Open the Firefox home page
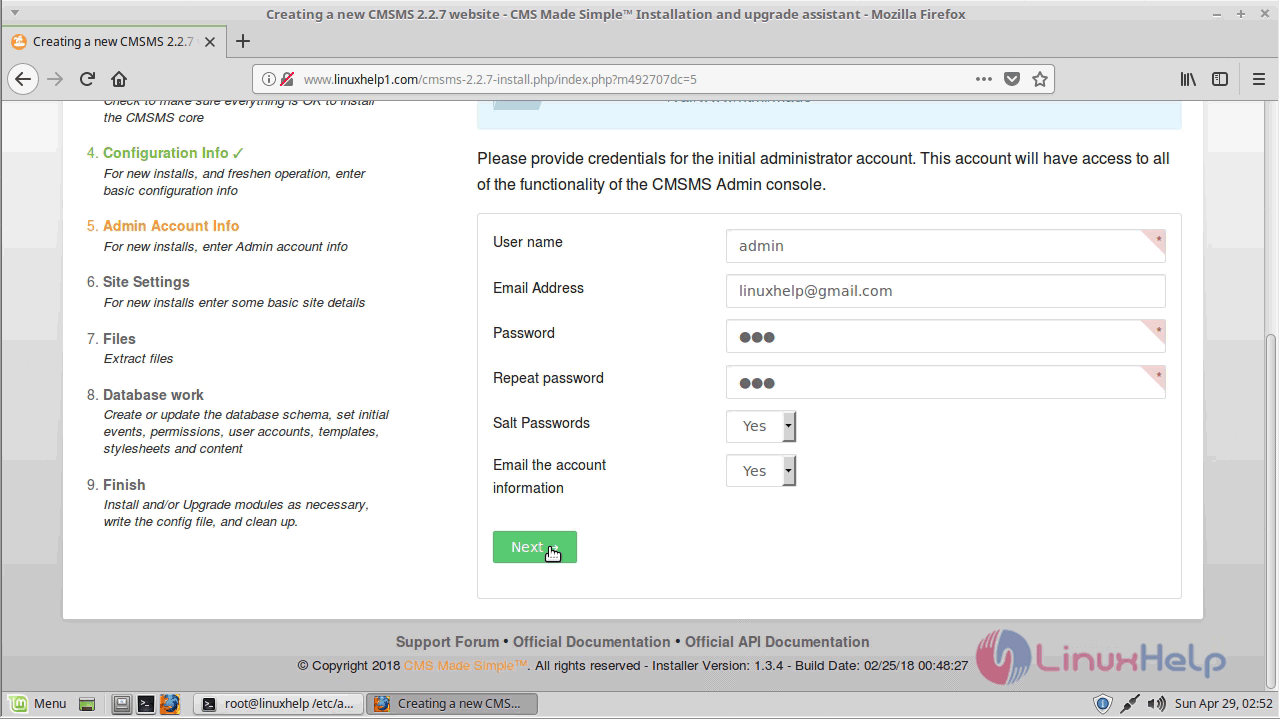 (119, 79)
